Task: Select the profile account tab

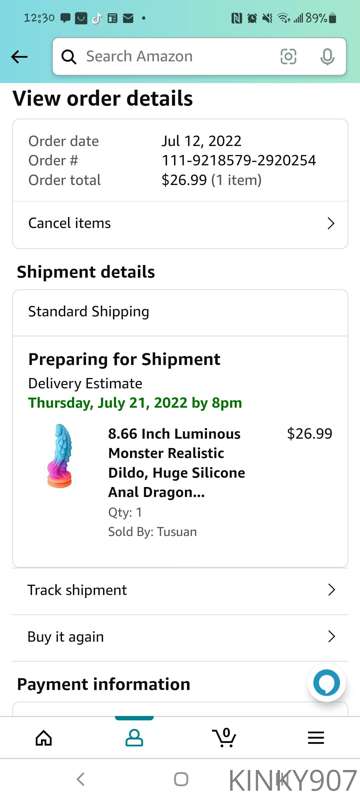Action: (134, 738)
